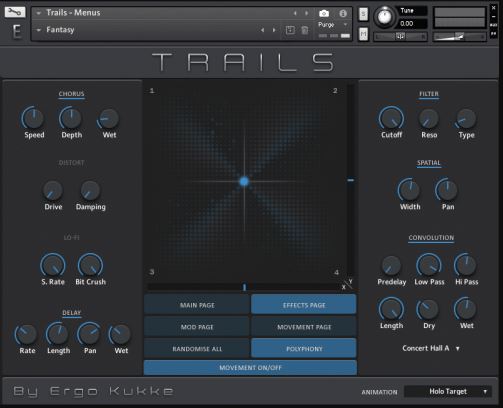
Task: Open the Fantasy snapshot dropdown
Action: [x=38, y=30]
